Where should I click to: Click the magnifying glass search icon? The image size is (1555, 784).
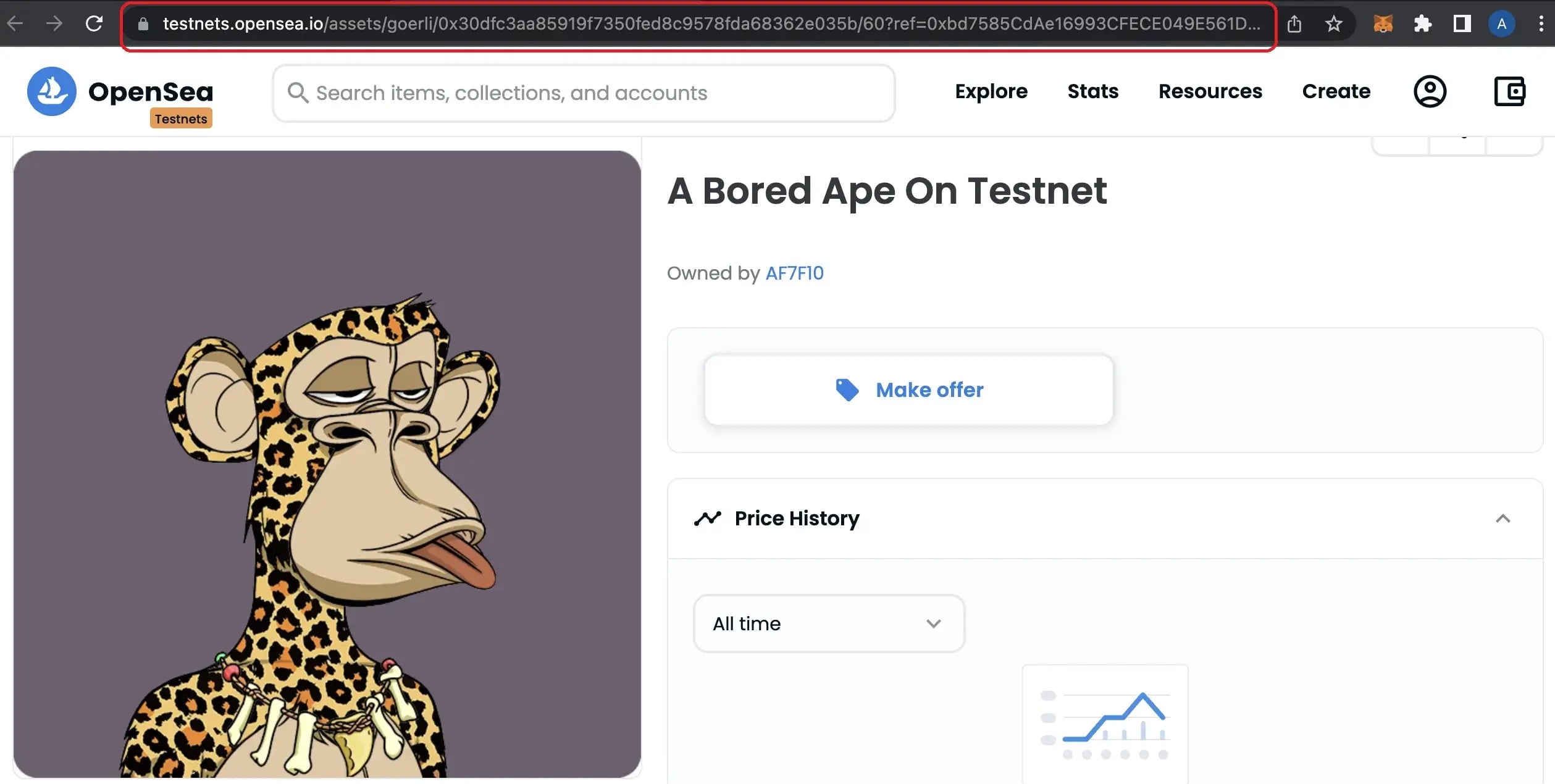[298, 93]
